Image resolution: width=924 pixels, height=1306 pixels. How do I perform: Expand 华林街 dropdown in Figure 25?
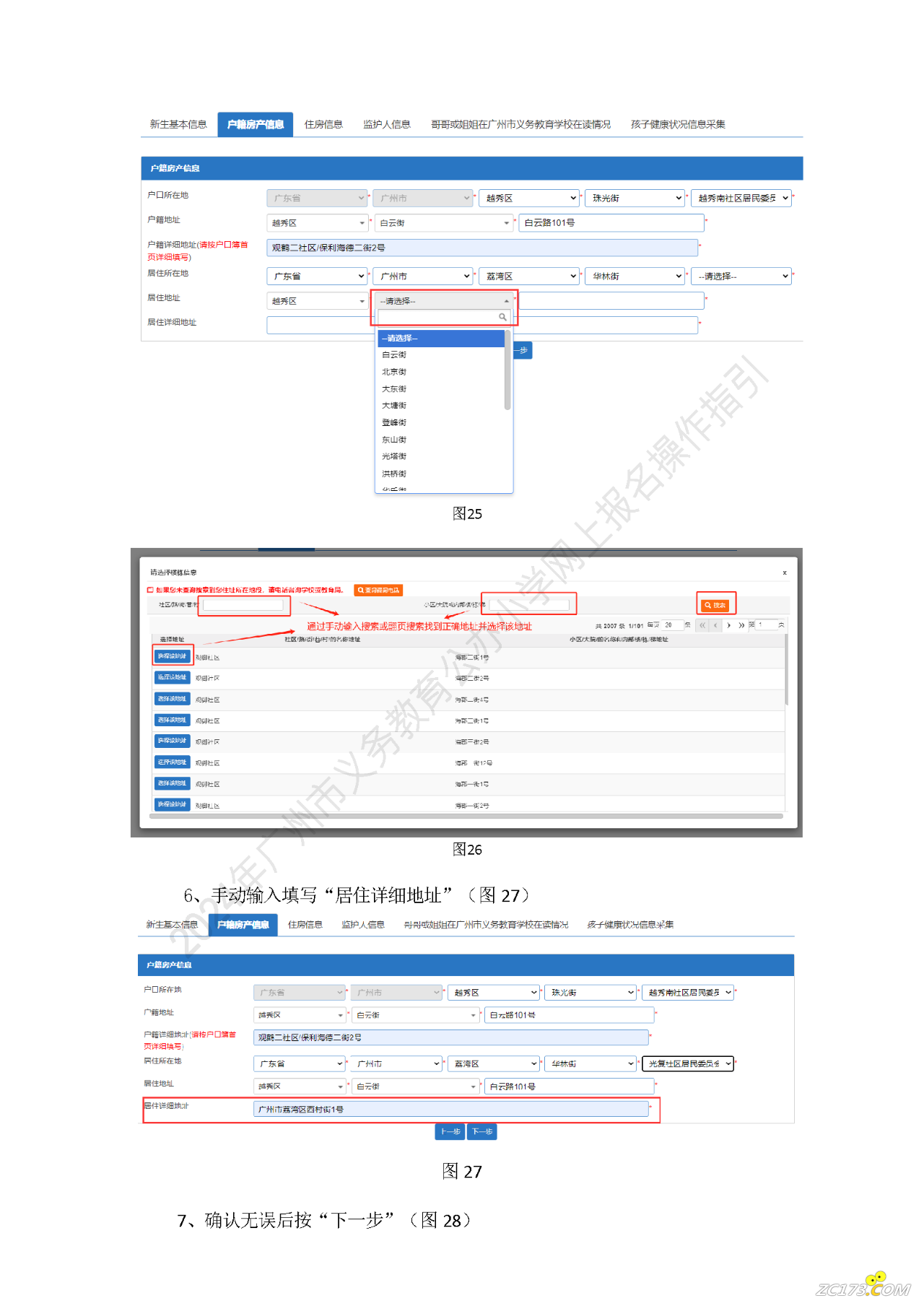point(635,276)
